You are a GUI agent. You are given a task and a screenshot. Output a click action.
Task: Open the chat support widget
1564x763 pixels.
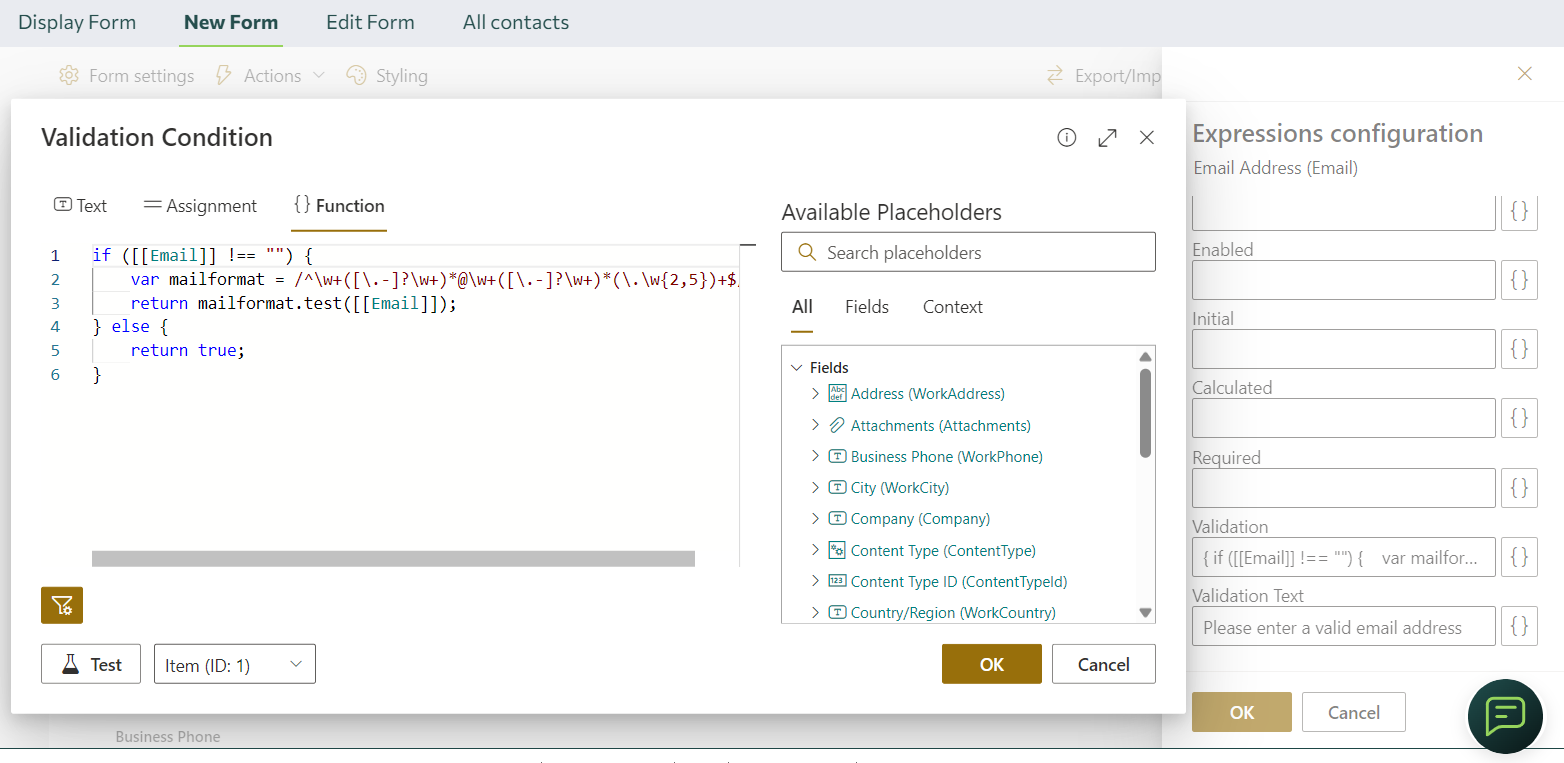[x=1504, y=716]
